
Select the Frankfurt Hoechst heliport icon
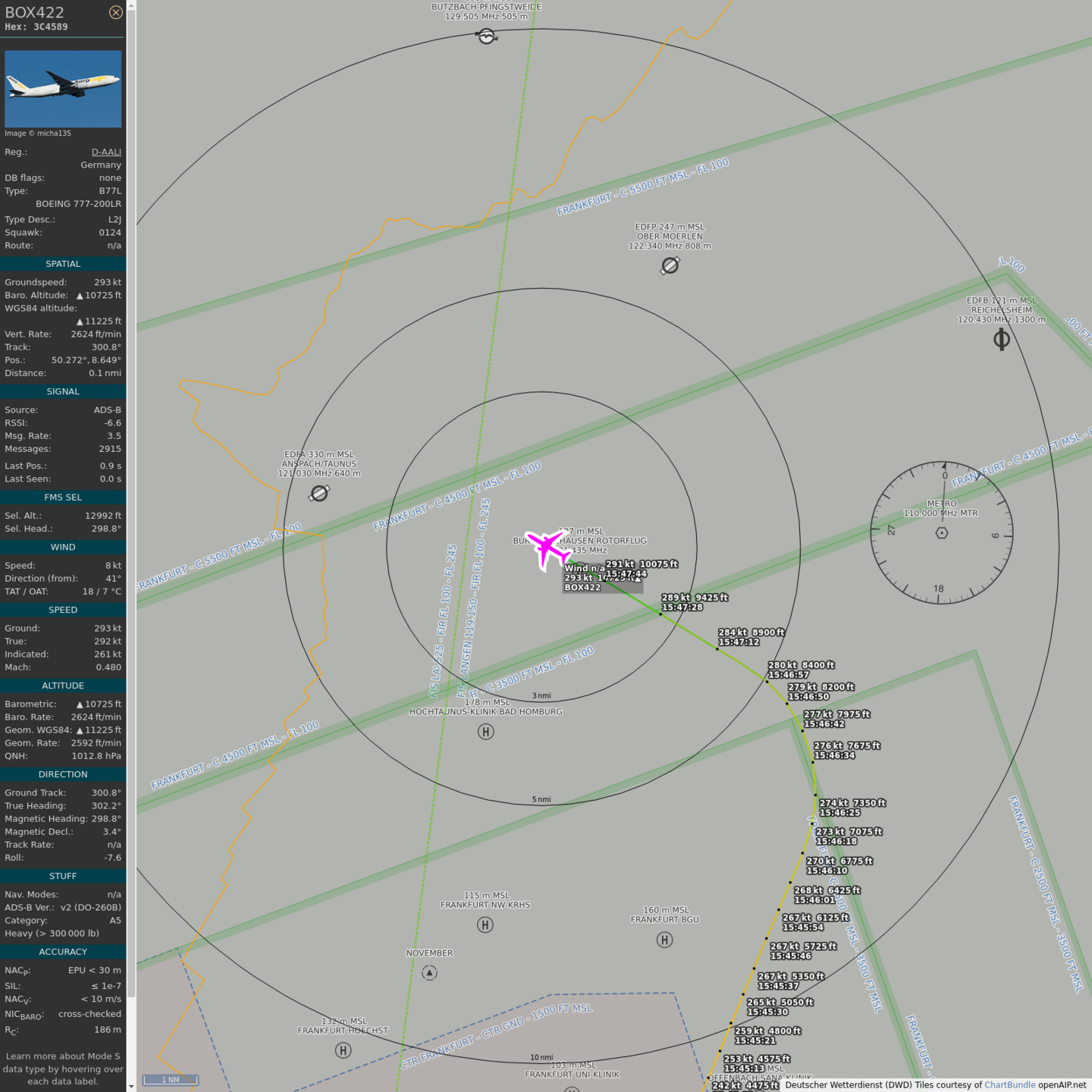tap(343, 1050)
